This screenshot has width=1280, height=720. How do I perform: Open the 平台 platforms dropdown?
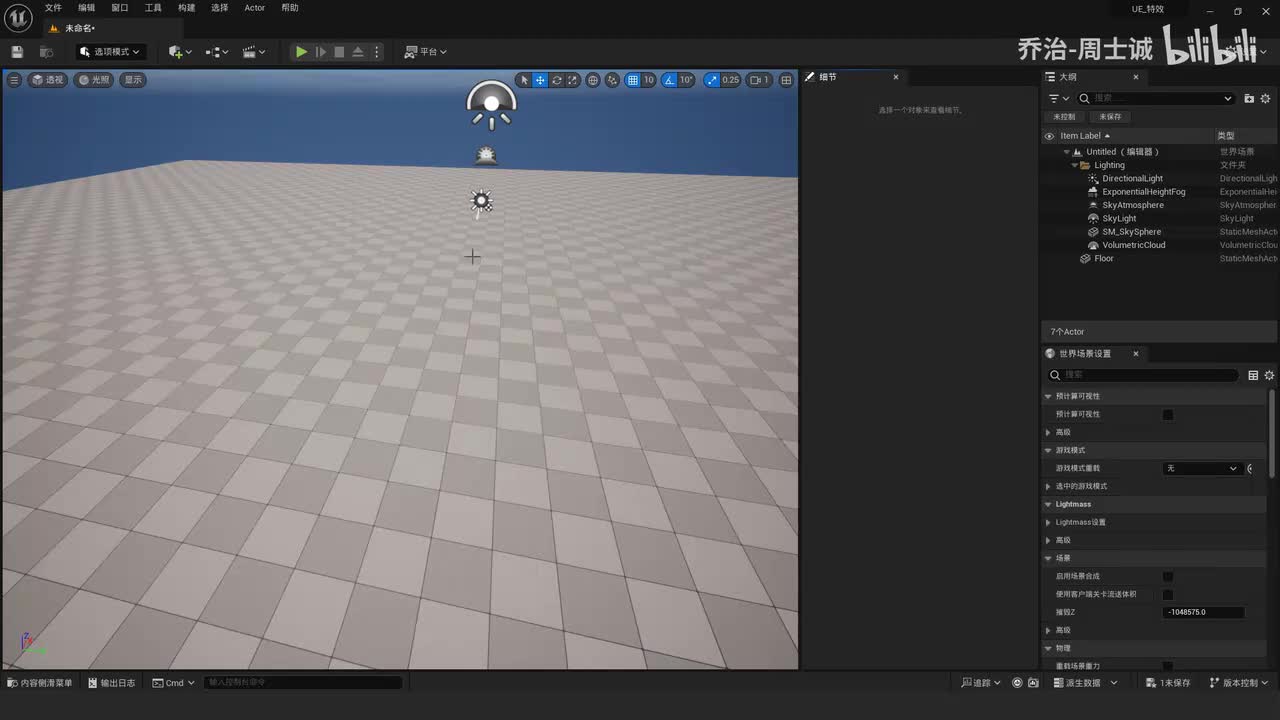tap(426, 52)
